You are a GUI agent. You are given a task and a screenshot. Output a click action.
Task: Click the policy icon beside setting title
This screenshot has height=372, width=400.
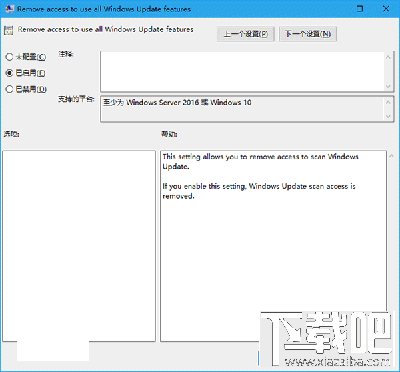9,30
